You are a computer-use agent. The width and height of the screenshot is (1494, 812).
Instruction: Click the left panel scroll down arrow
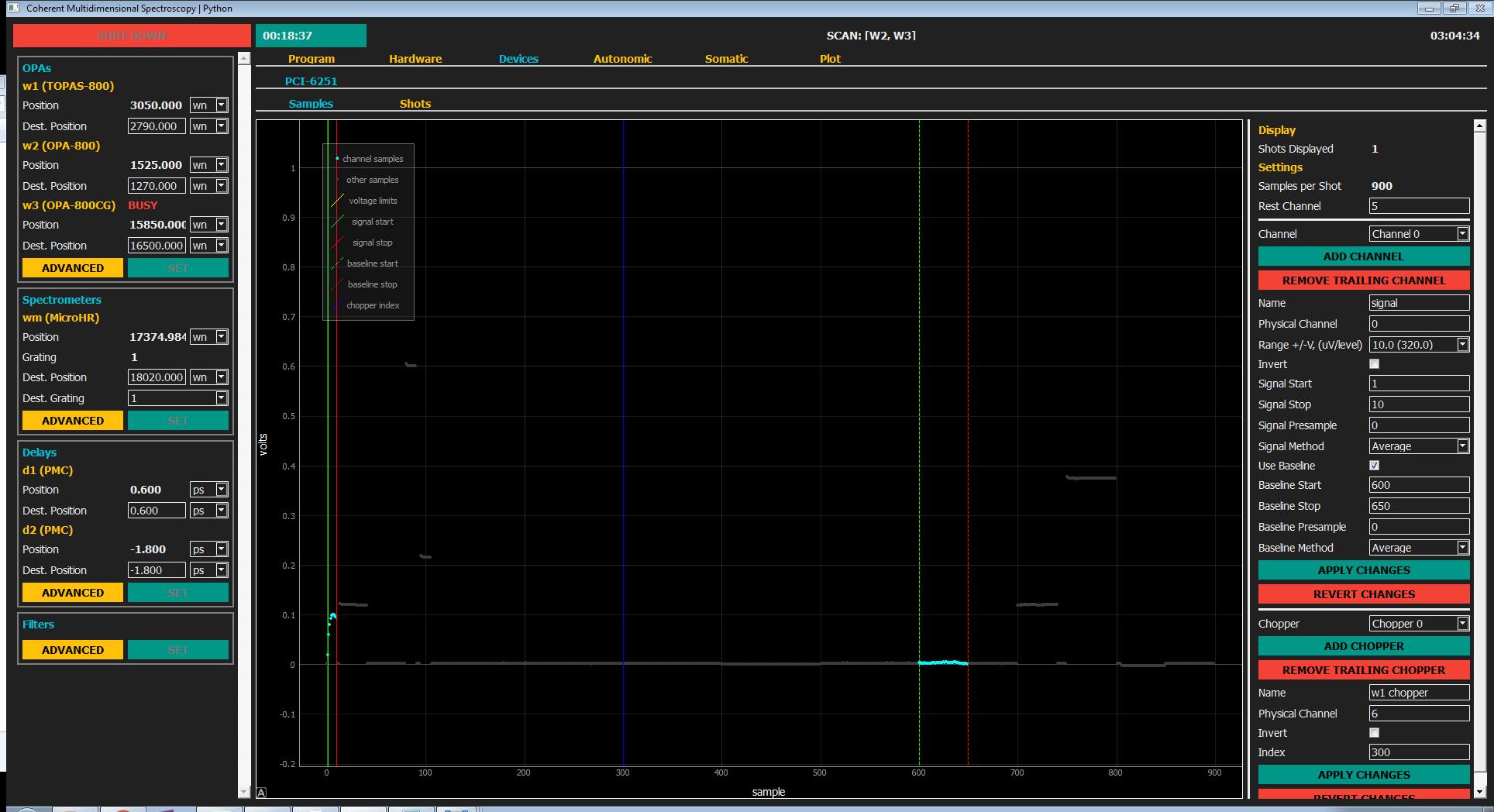244,792
